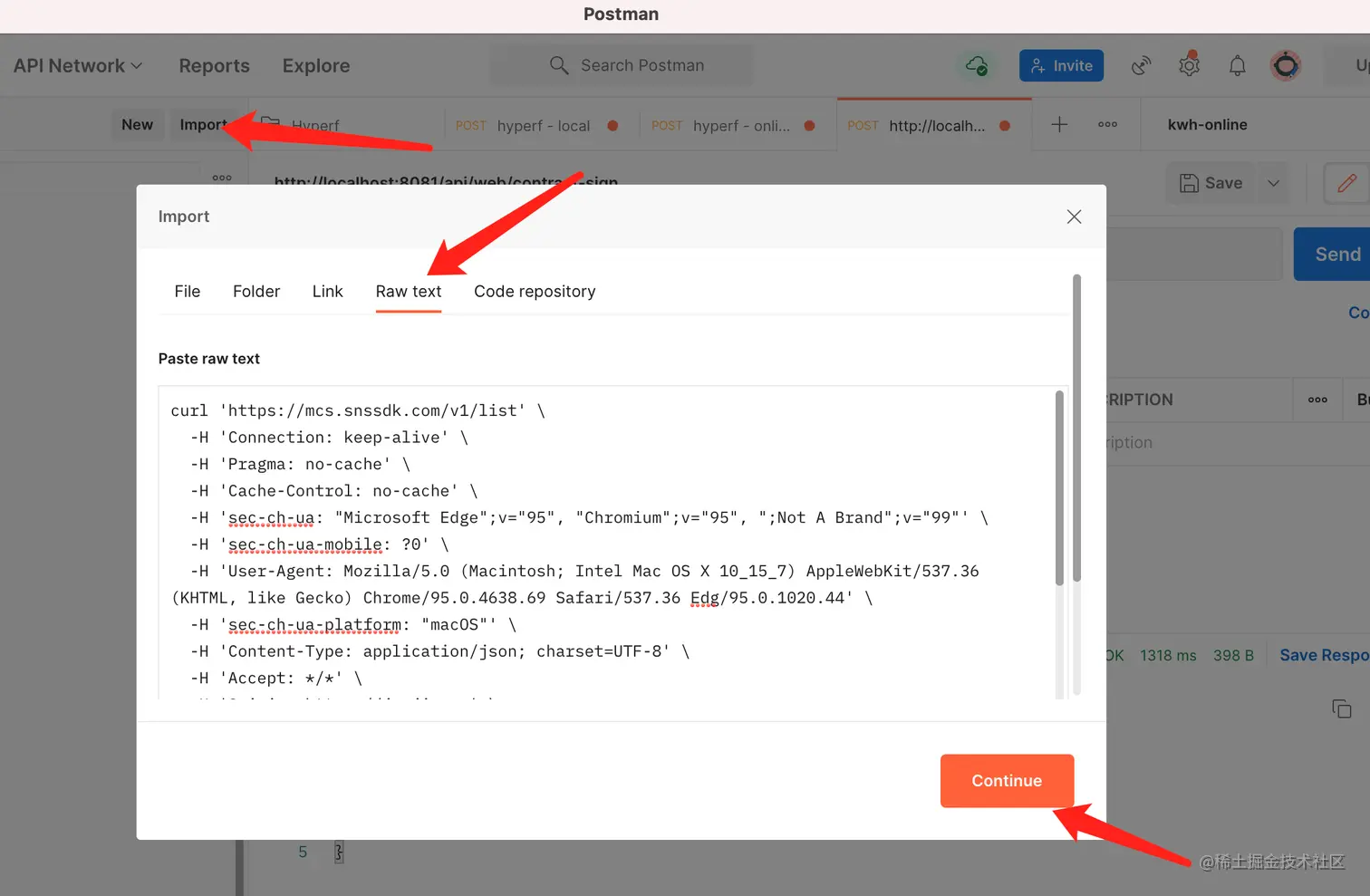Click the 398 B response size

(x=1233, y=655)
